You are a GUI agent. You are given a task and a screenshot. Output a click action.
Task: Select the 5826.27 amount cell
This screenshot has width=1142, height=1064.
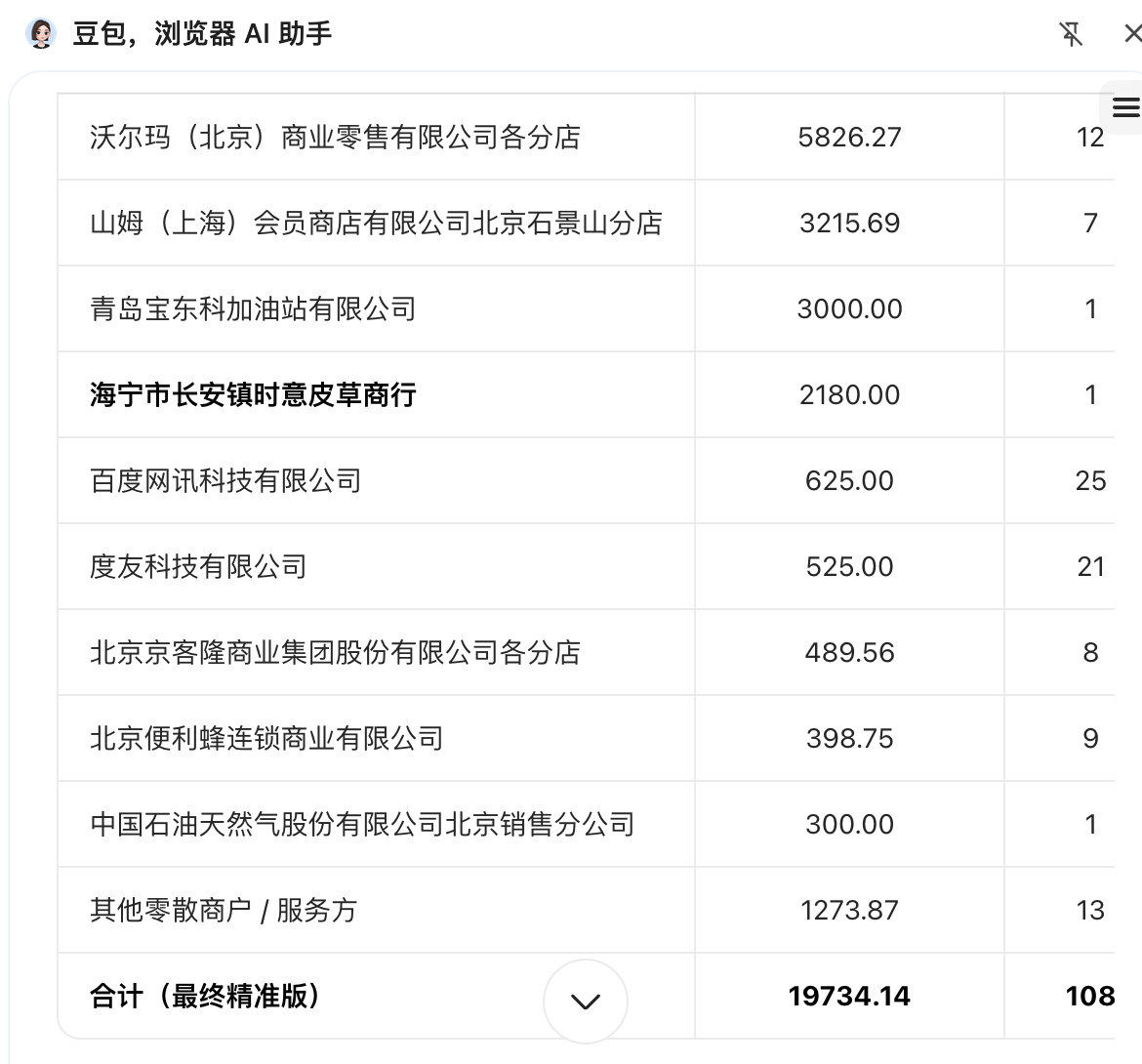(x=849, y=138)
